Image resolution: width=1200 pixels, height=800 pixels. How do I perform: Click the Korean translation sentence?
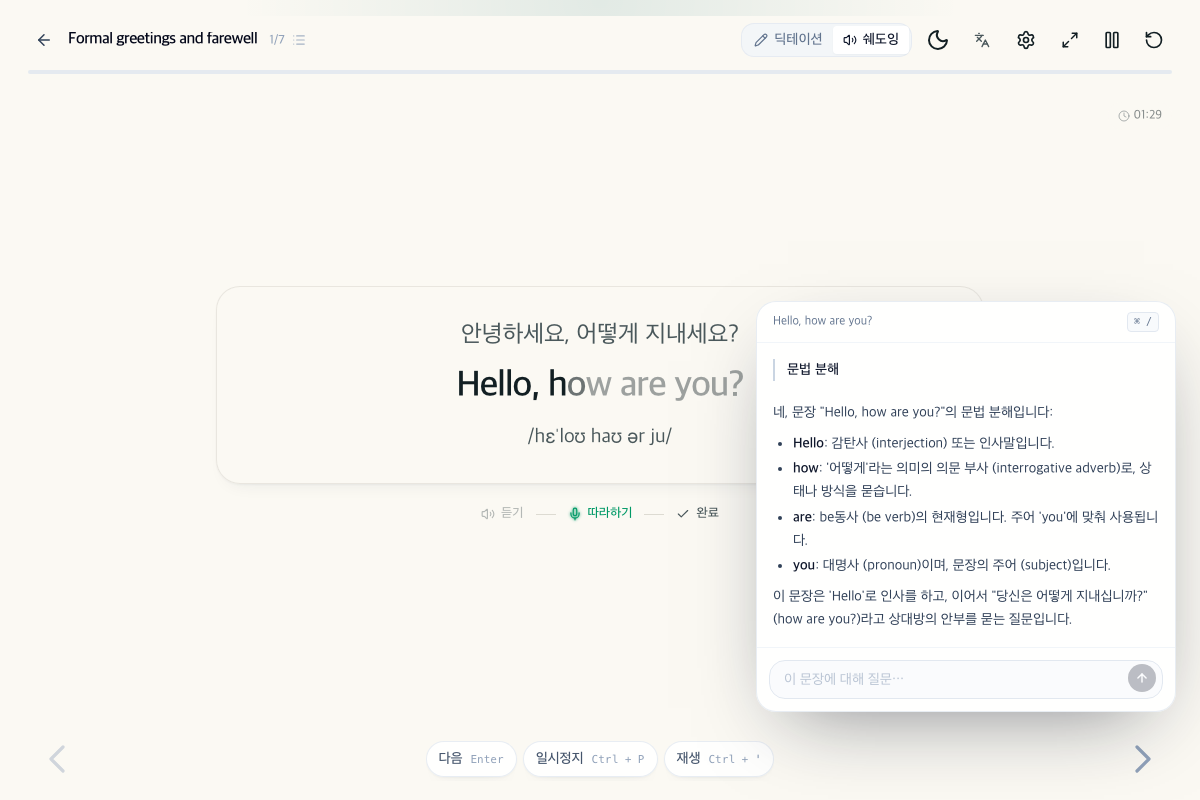coord(600,333)
